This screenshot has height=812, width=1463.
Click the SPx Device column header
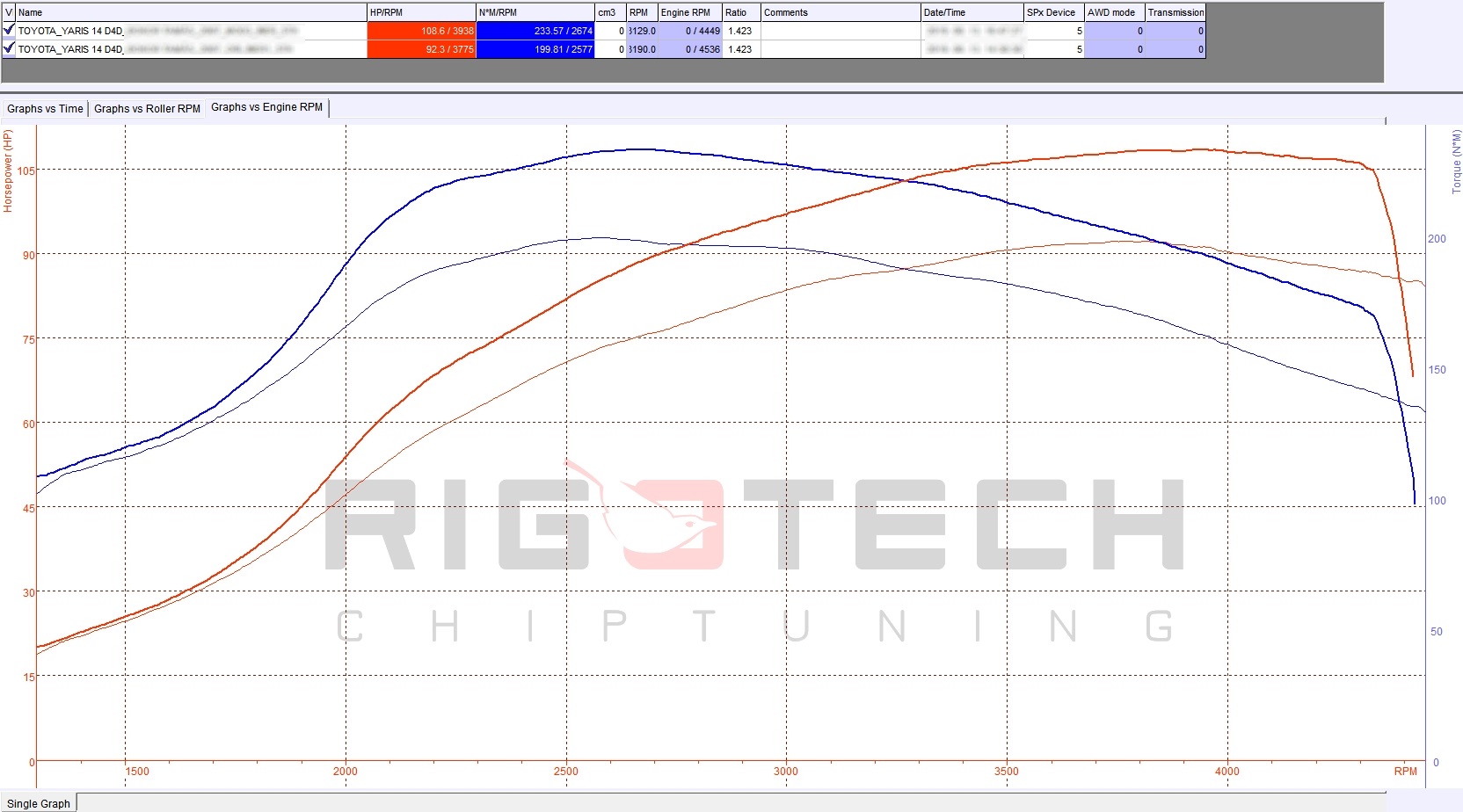[x=1054, y=12]
